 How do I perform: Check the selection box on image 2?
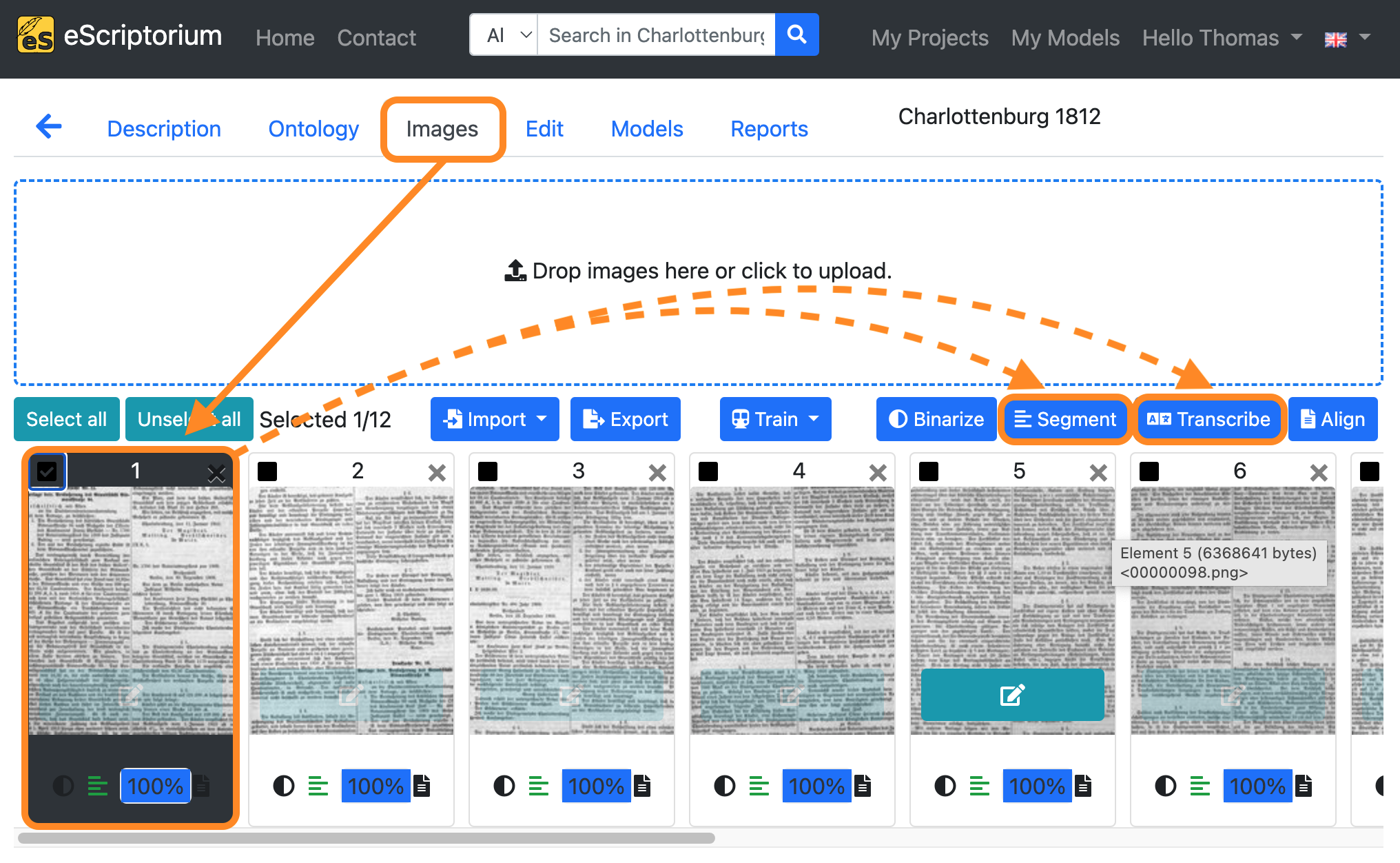267,471
